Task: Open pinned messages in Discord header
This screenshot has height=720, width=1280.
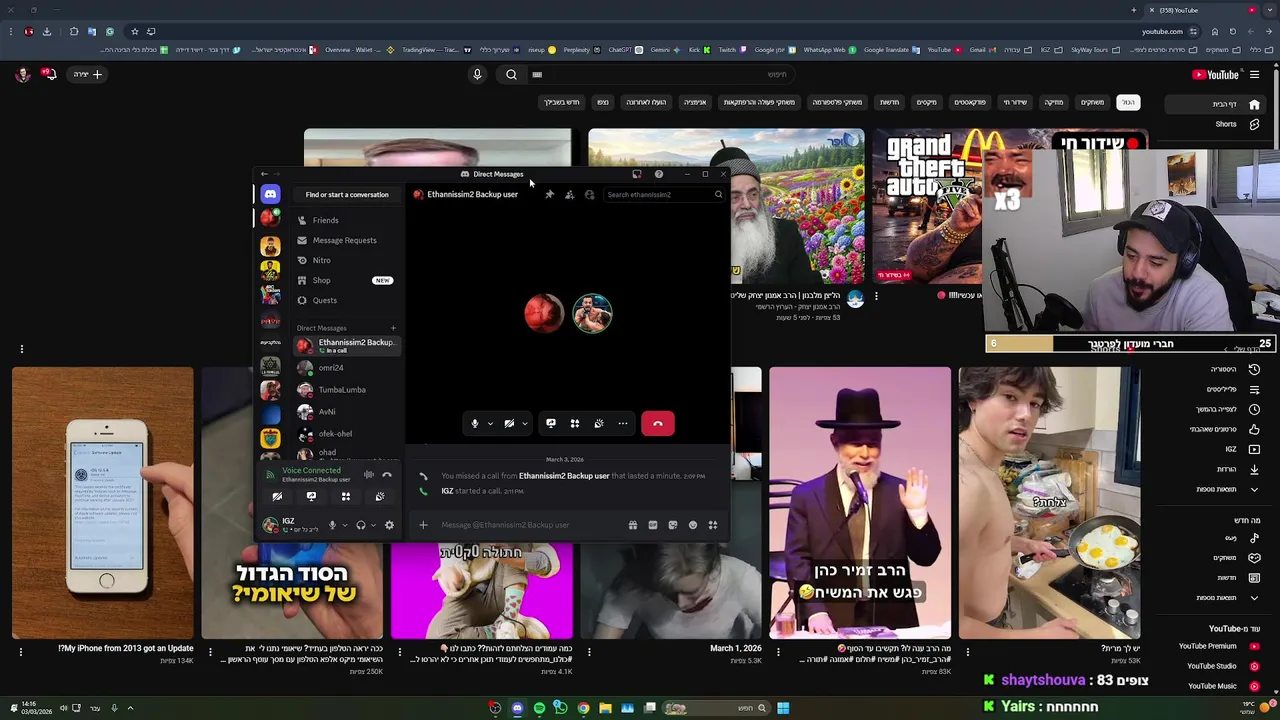Action: (549, 195)
